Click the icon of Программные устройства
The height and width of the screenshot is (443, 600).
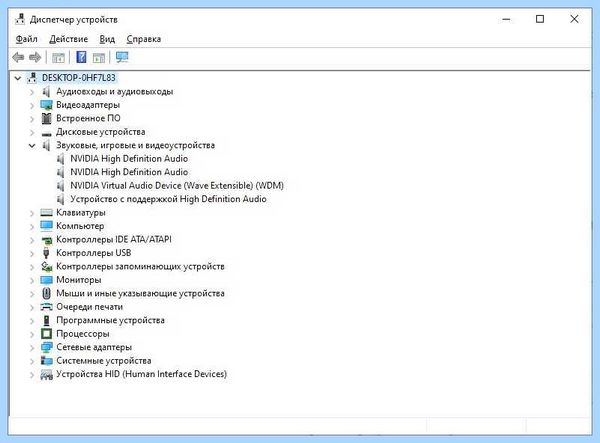click(x=46, y=320)
